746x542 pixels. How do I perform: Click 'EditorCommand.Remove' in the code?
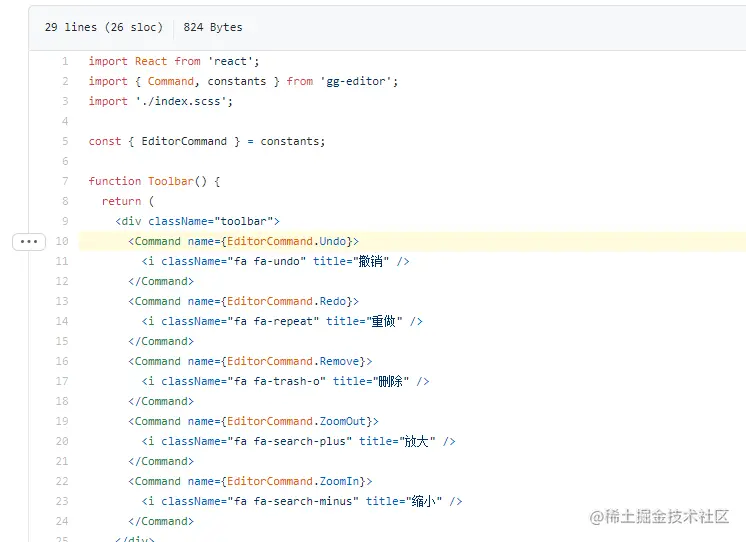click(x=293, y=361)
